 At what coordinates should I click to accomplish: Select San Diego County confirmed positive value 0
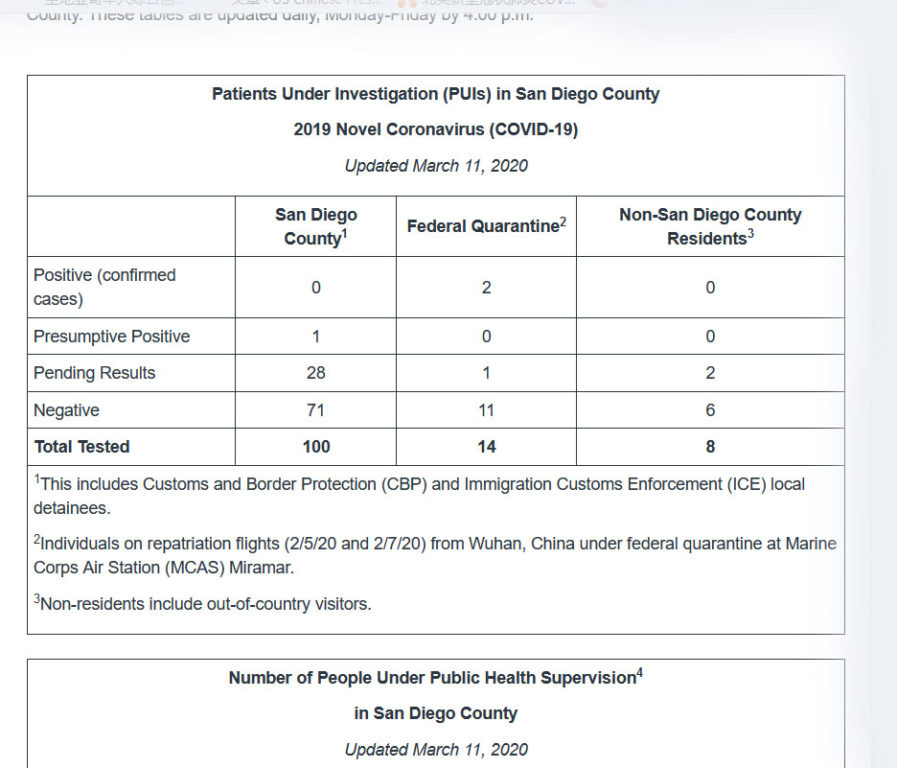click(x=316, y=287)
